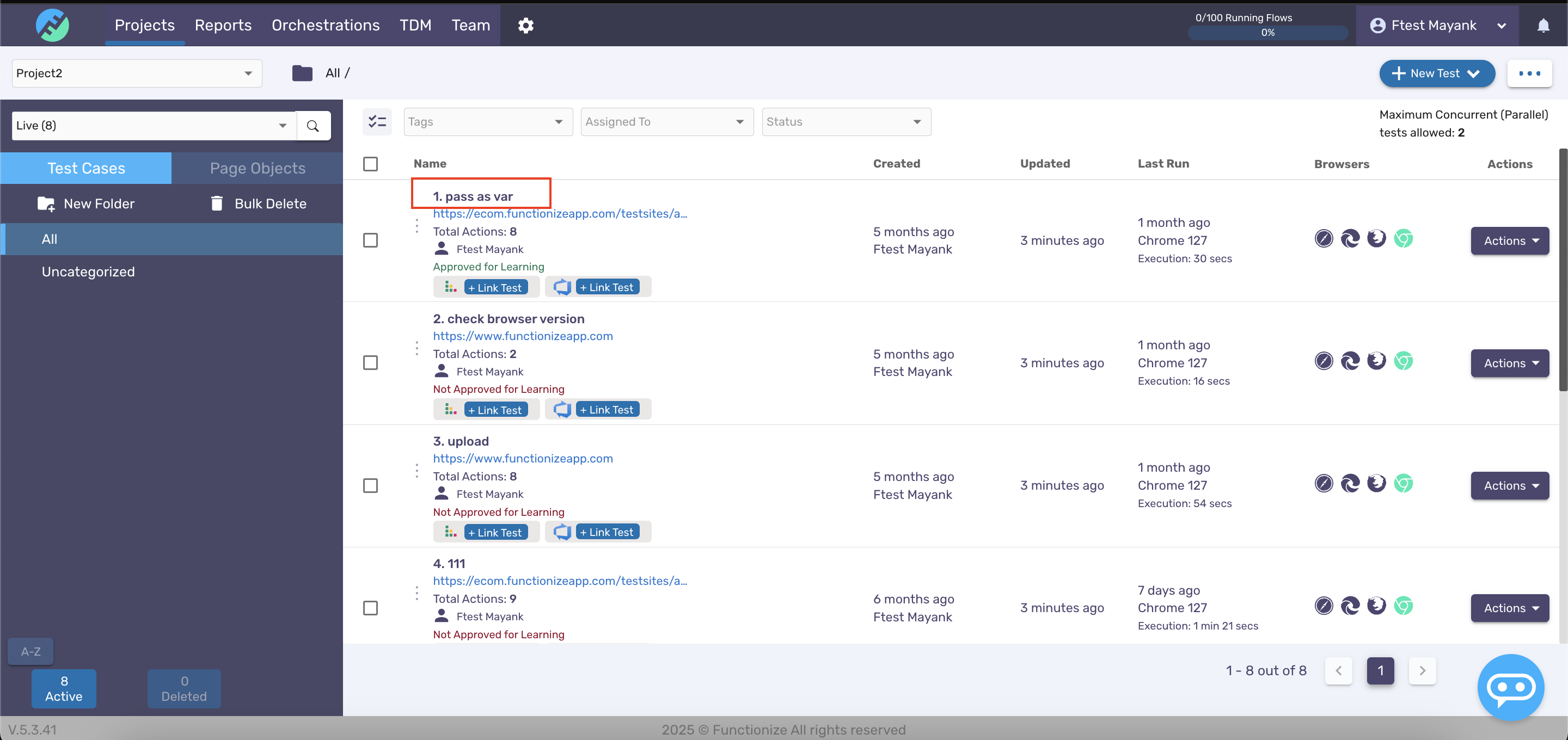This screenshot has width=1568, height=740.
Task: Click Edge browser icon for pass as var
Action: (1350, 238)
